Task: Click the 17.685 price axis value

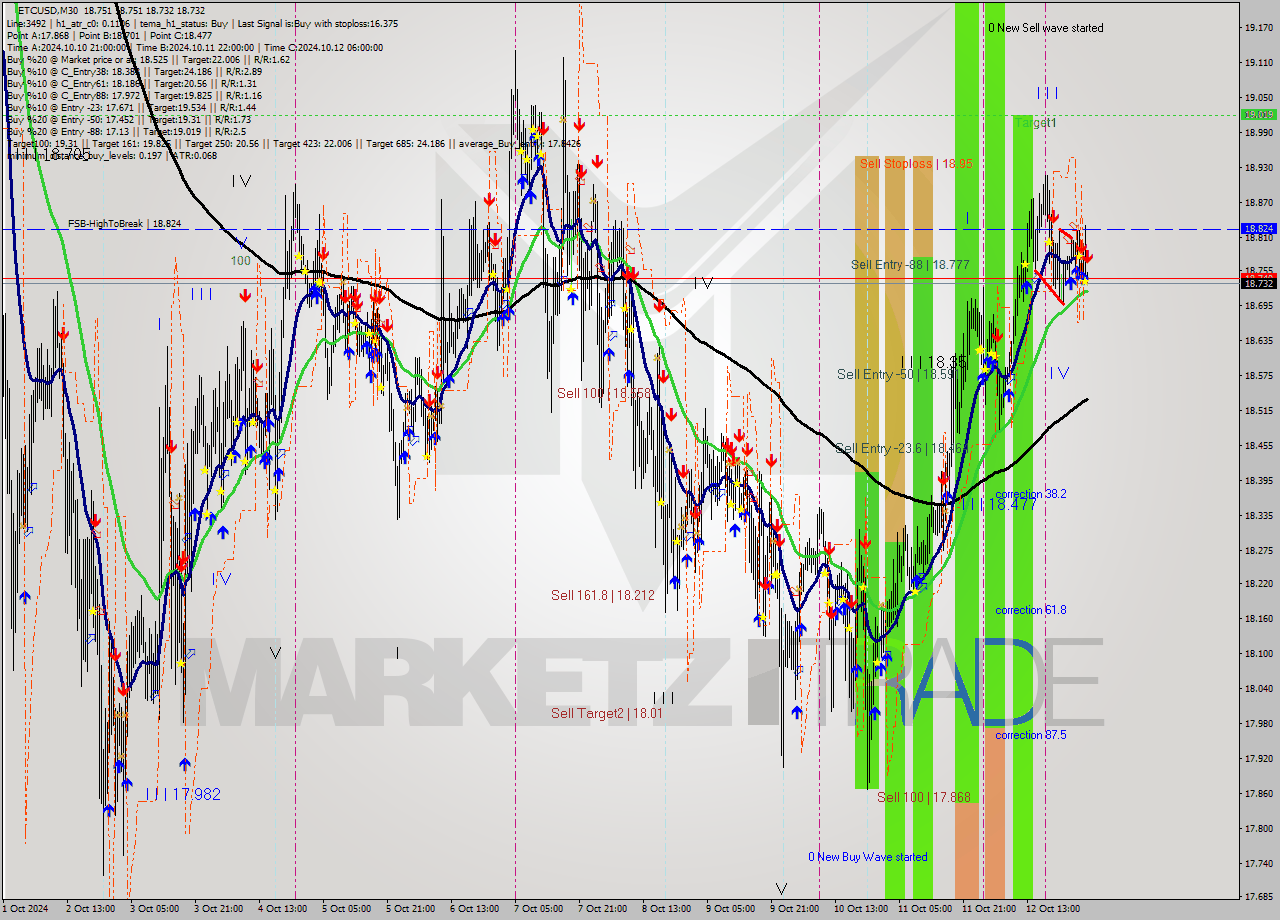Action: pyautogui.click(x=1258, y=897)
